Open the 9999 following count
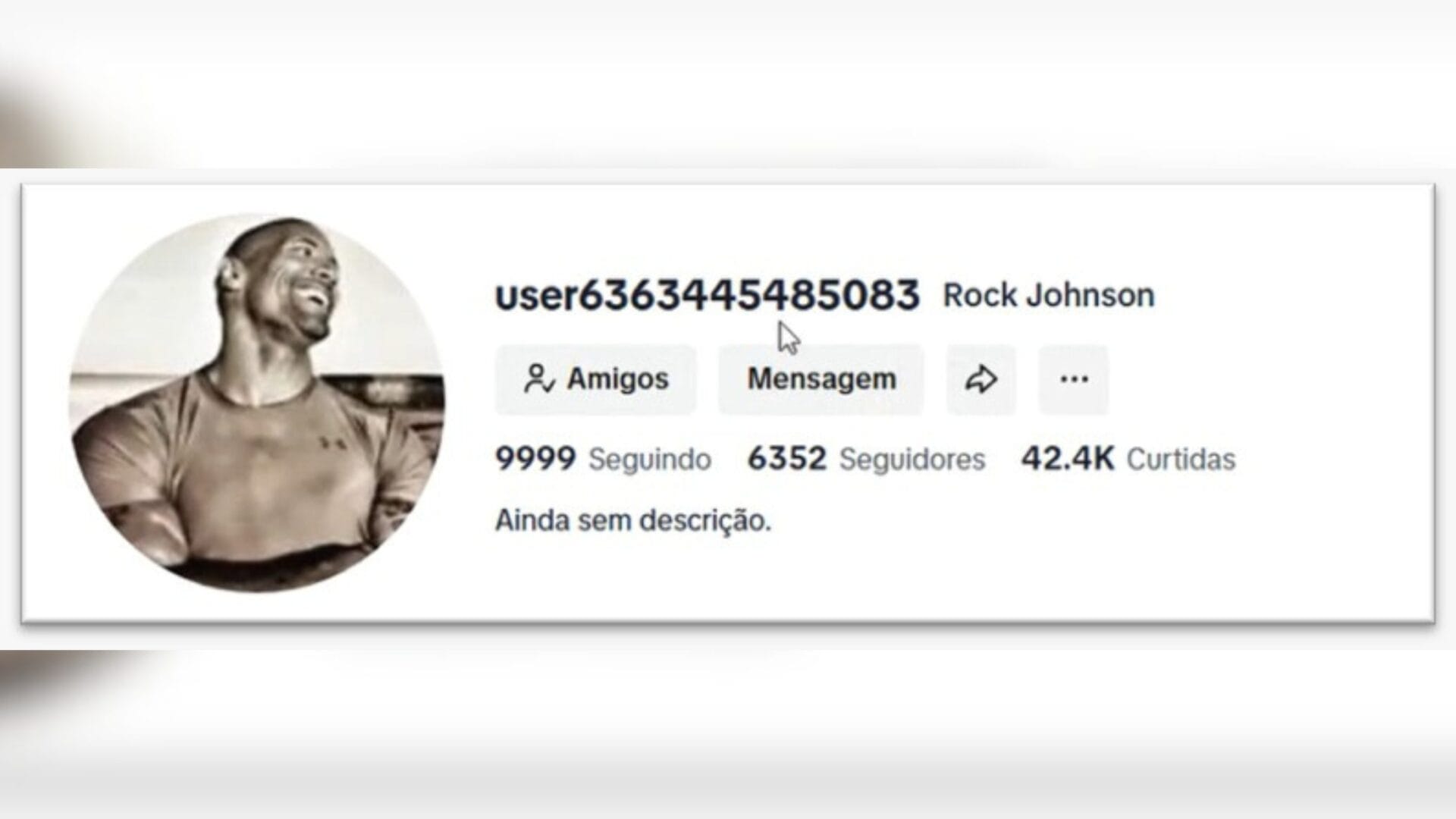 coord(535,459)
